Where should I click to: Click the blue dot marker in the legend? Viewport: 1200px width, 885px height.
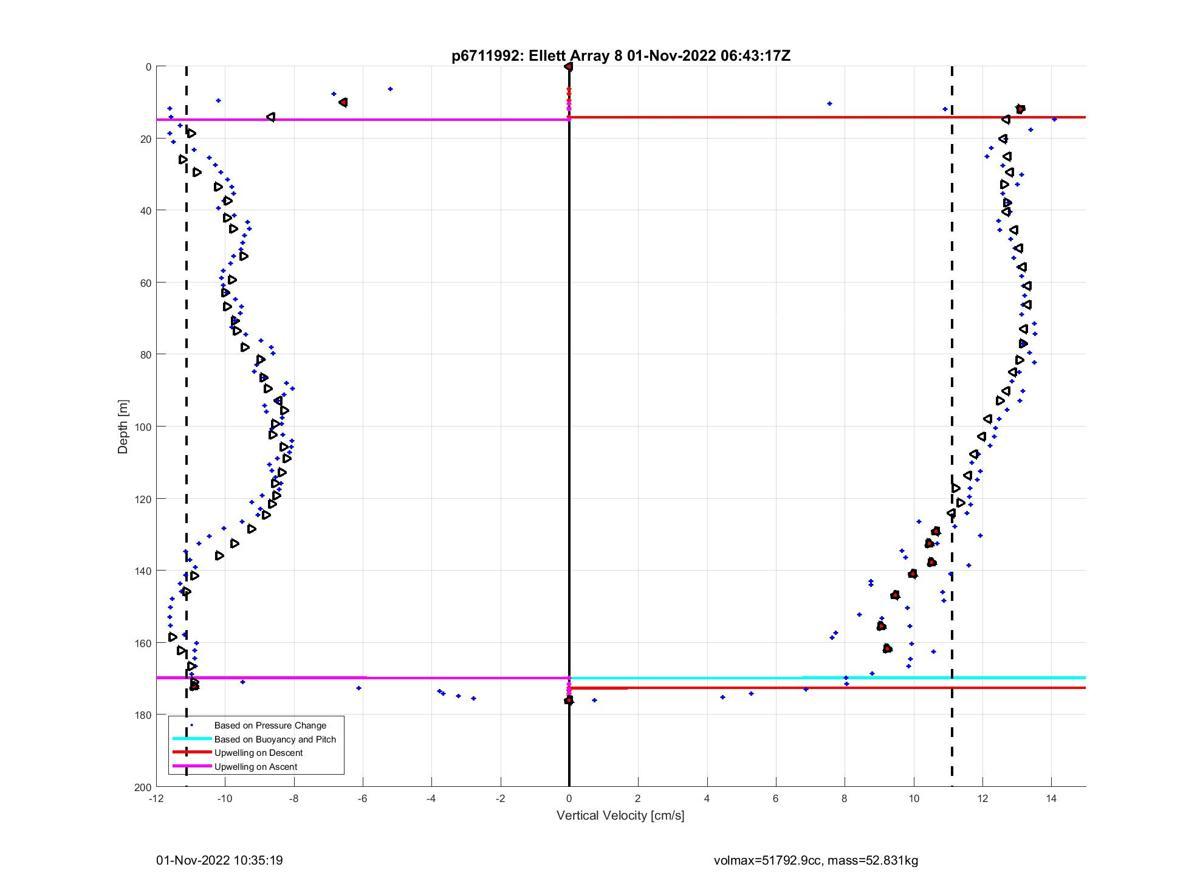coord(192,725)
